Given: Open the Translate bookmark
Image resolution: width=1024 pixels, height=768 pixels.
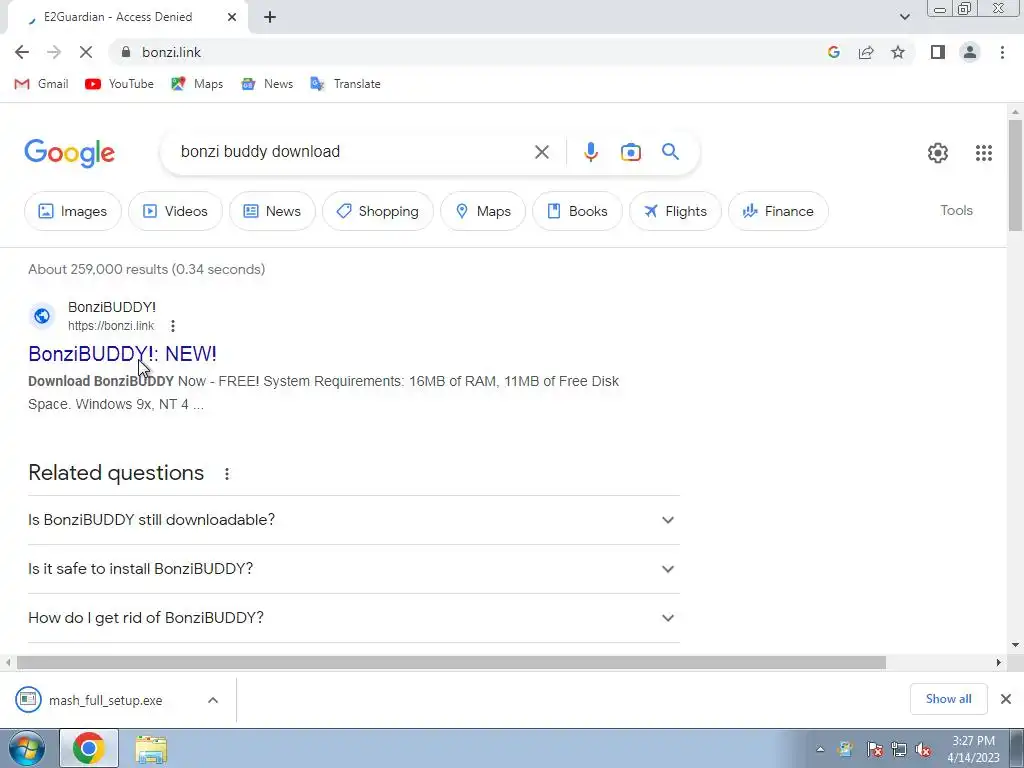Looking at the screenshot, I should [345, 84].
